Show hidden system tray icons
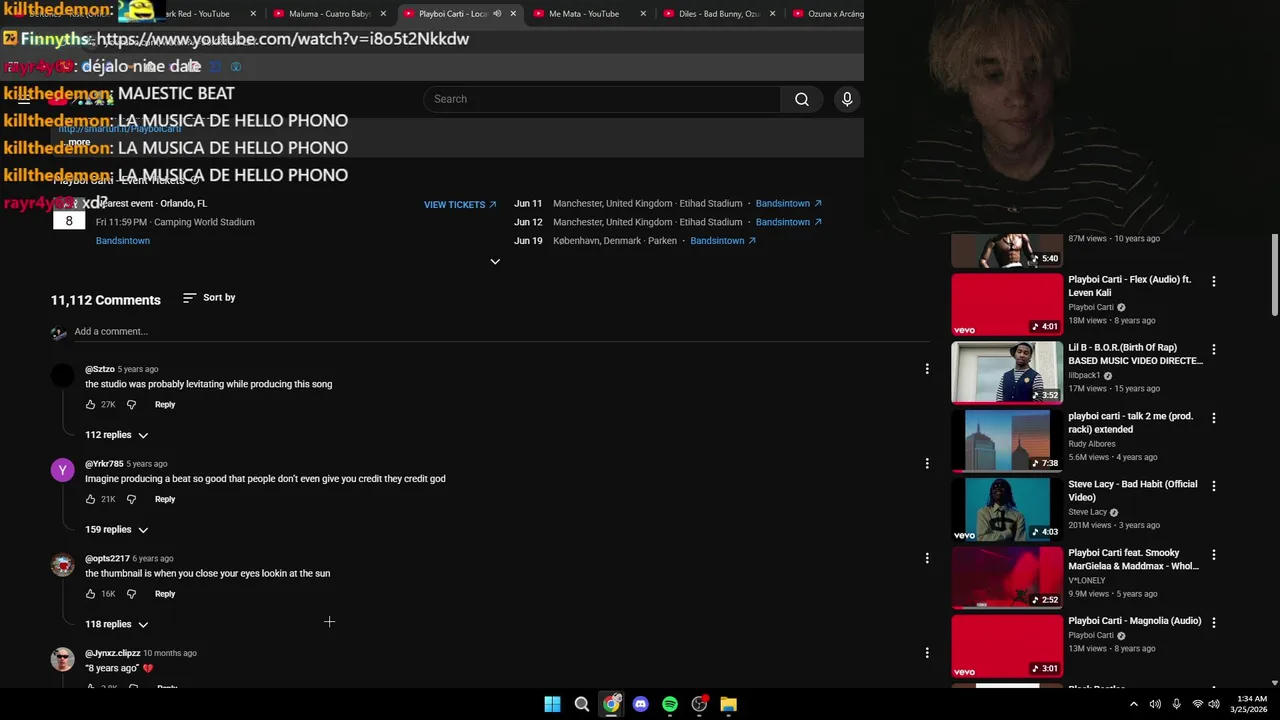This screenshot has height=720, width=1280. click(1133, 704)
